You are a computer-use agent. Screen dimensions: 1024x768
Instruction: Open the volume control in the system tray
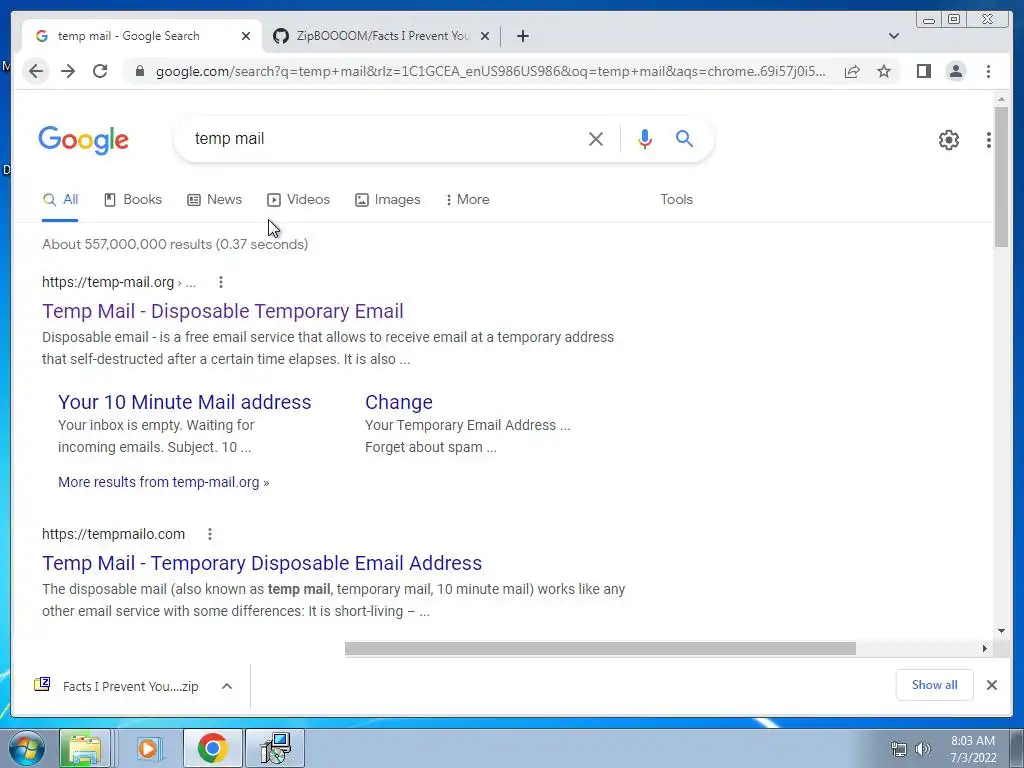(923, 749)
